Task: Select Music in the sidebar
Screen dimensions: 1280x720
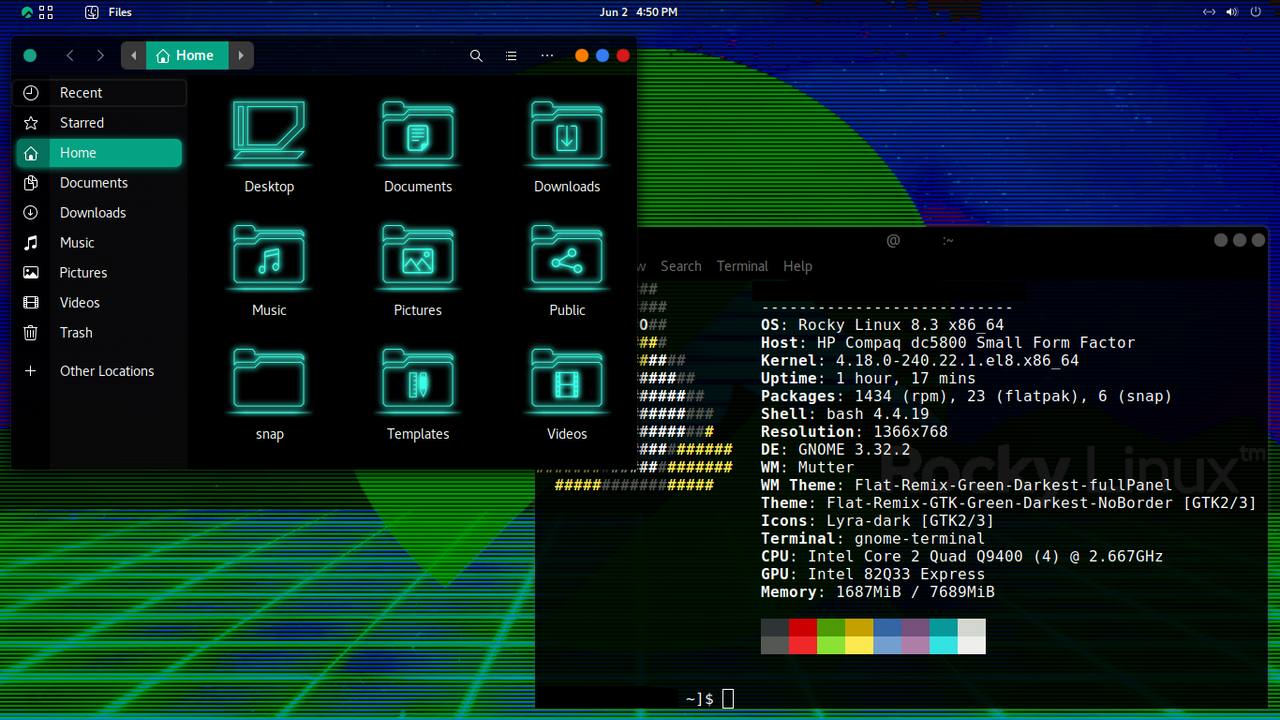Action: (x=100, y=243)
